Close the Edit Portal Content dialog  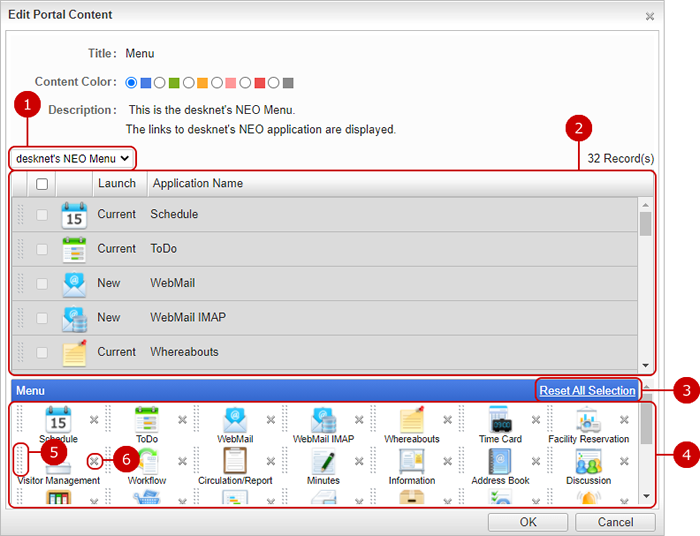coord(650,17)
